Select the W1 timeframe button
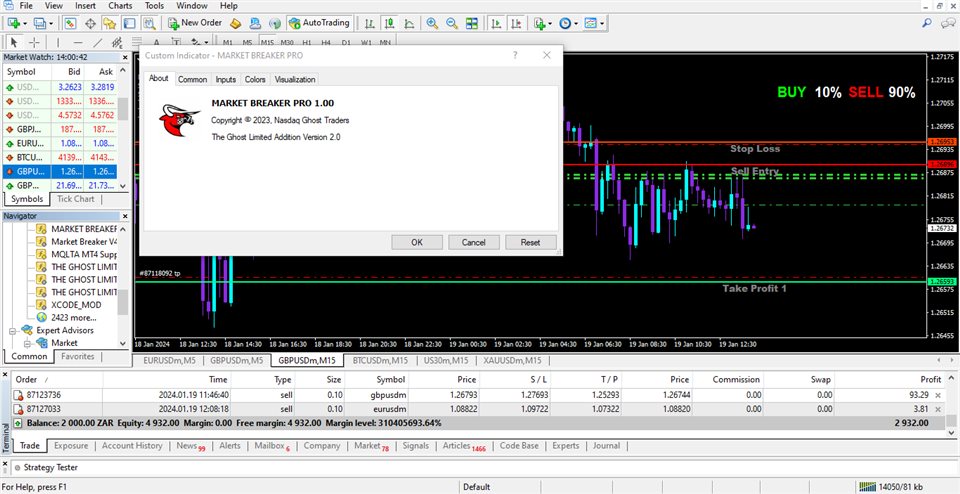 (366, 43)
